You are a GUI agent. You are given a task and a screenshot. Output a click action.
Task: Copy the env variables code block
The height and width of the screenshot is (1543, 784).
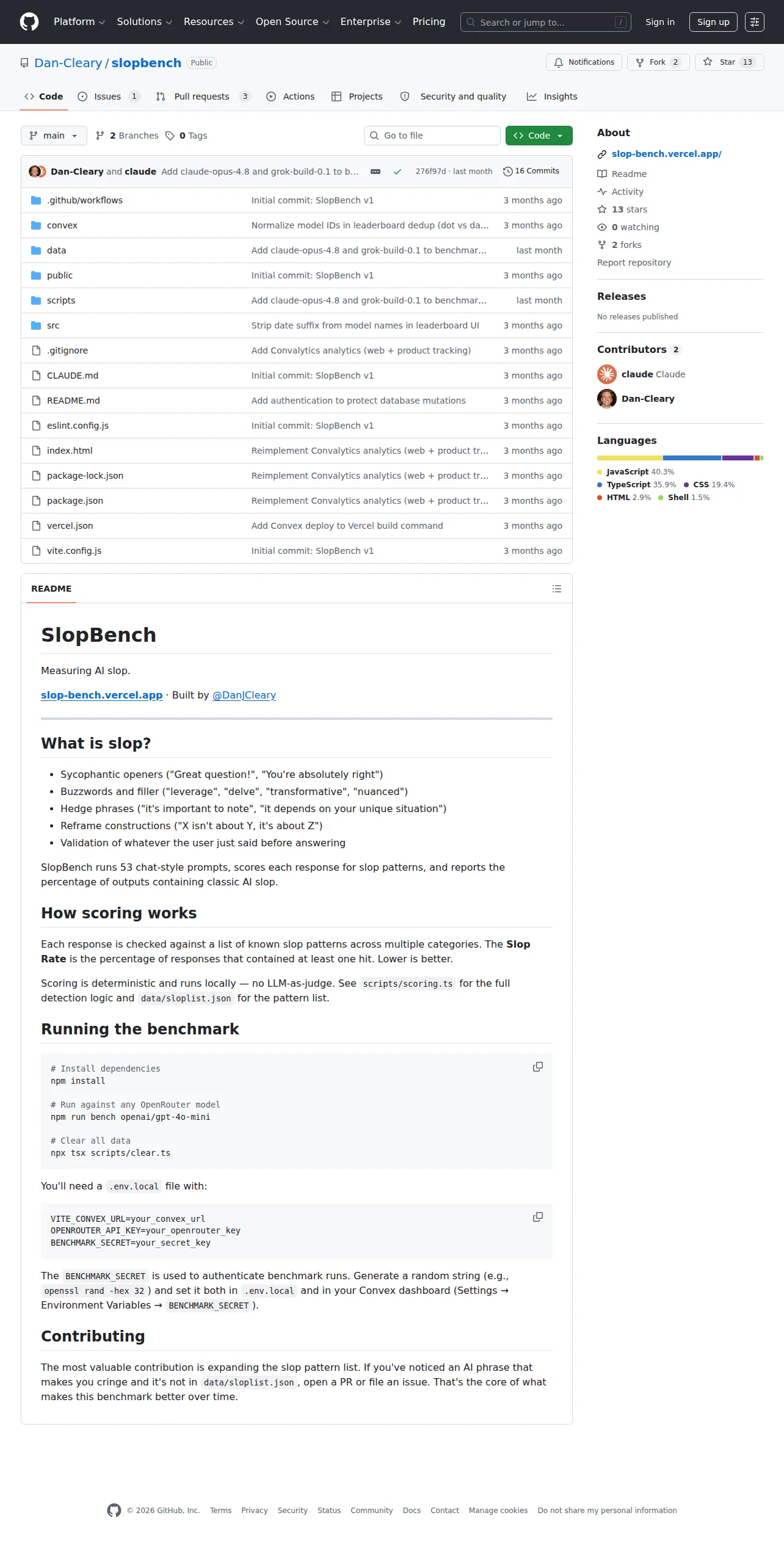pyautogui.click(x=537, y=1217)
